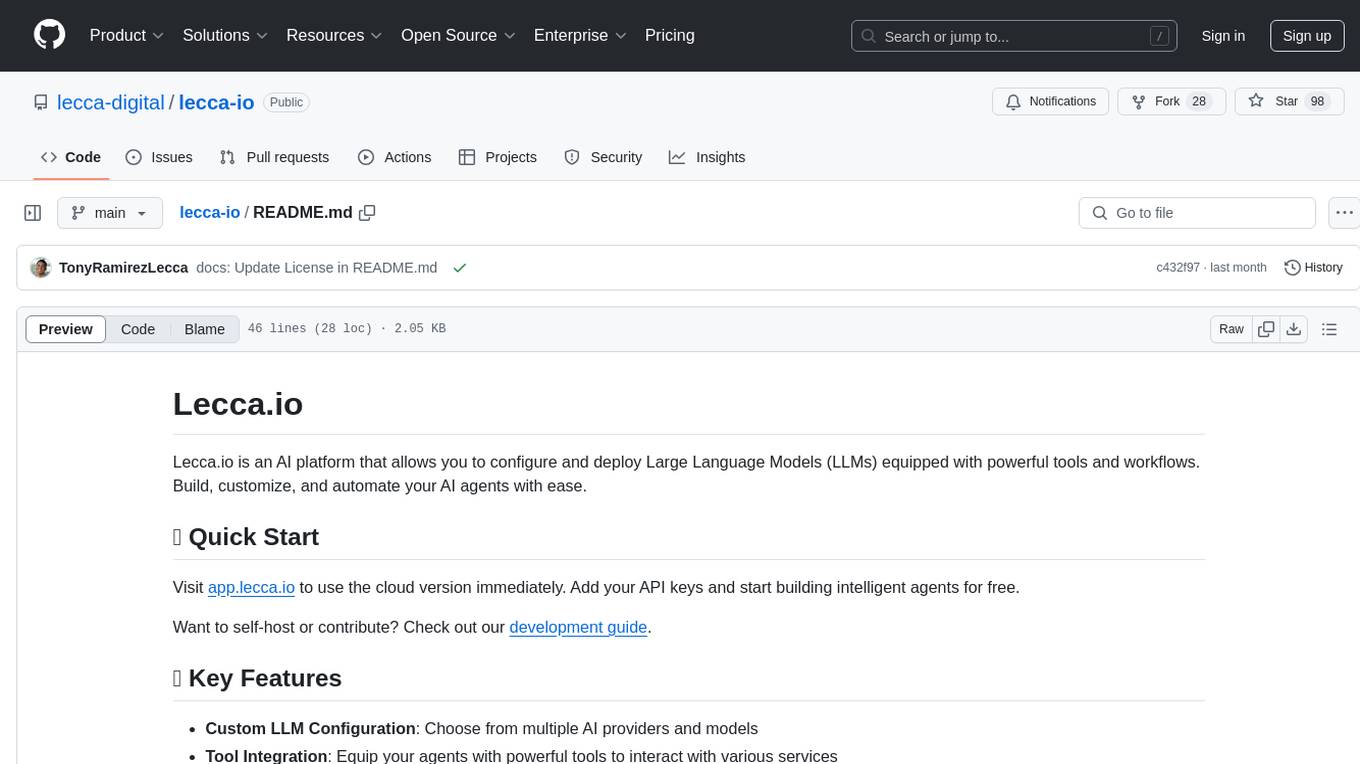Select the Code view
Viewport: 1360px width, 764px height.
(x=138, y=329)
